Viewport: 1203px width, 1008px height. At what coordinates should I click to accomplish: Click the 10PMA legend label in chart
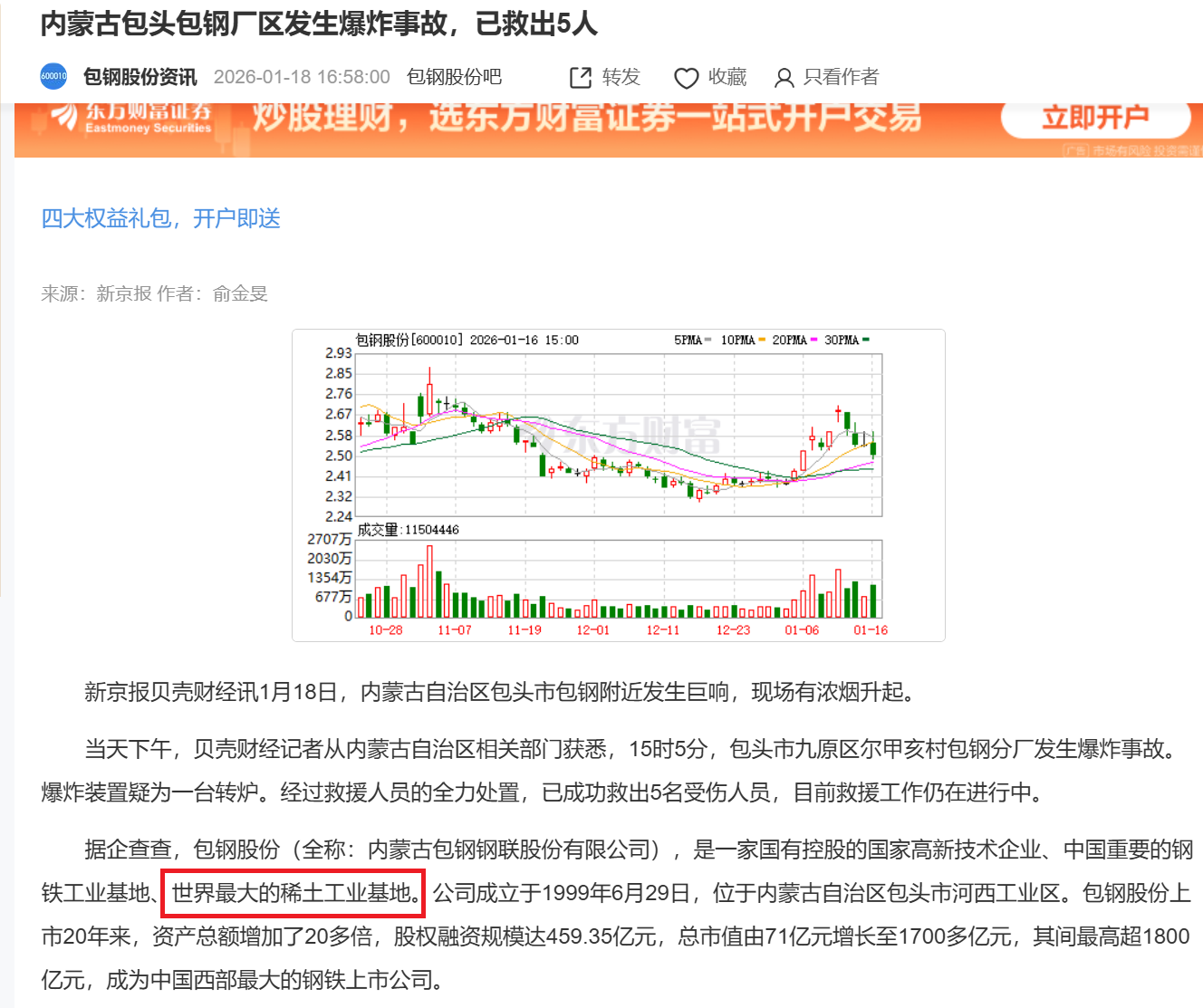pos(737,340)
